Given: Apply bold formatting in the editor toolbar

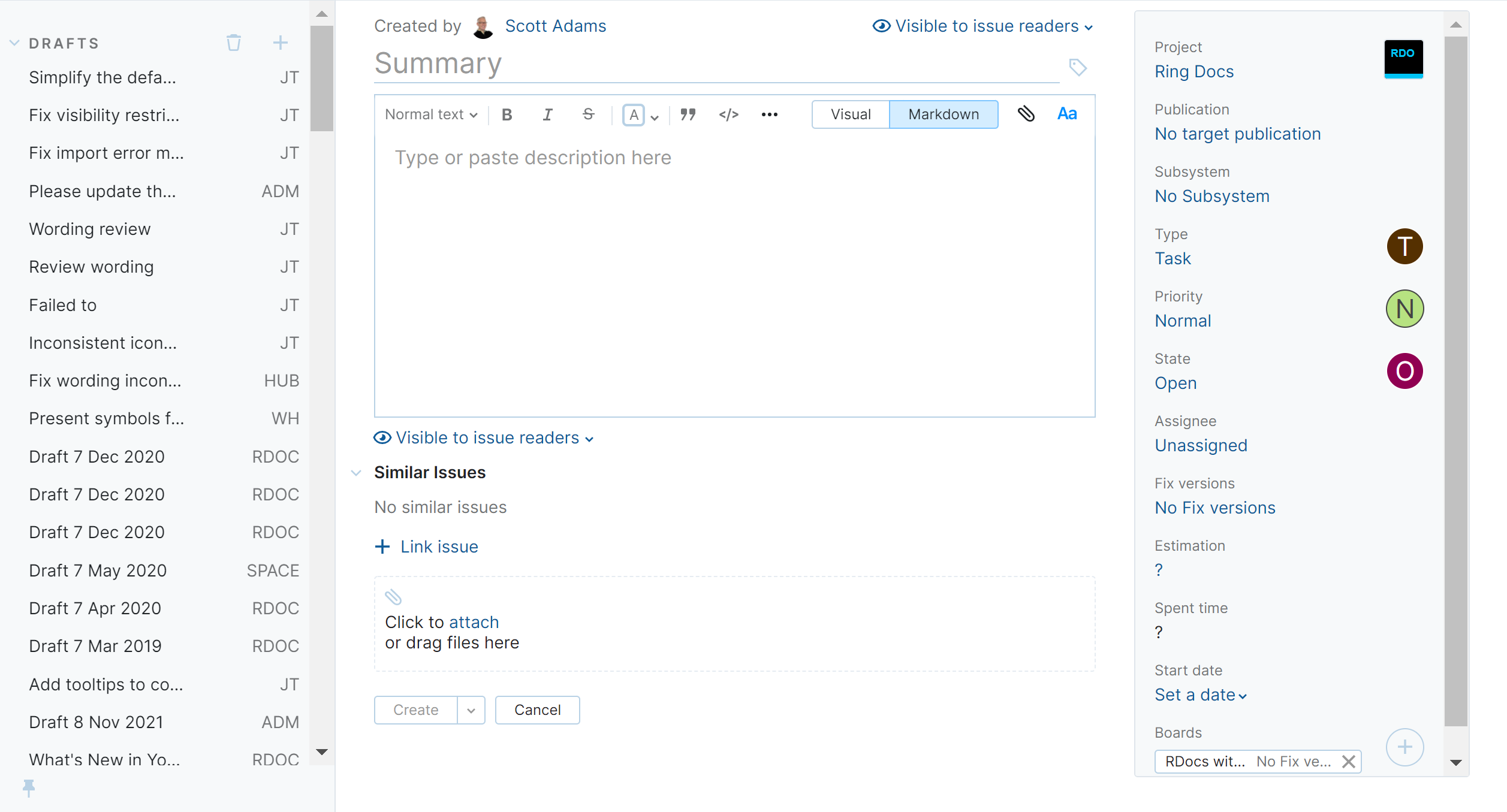Looking at the screenshot, I should 507,114.
